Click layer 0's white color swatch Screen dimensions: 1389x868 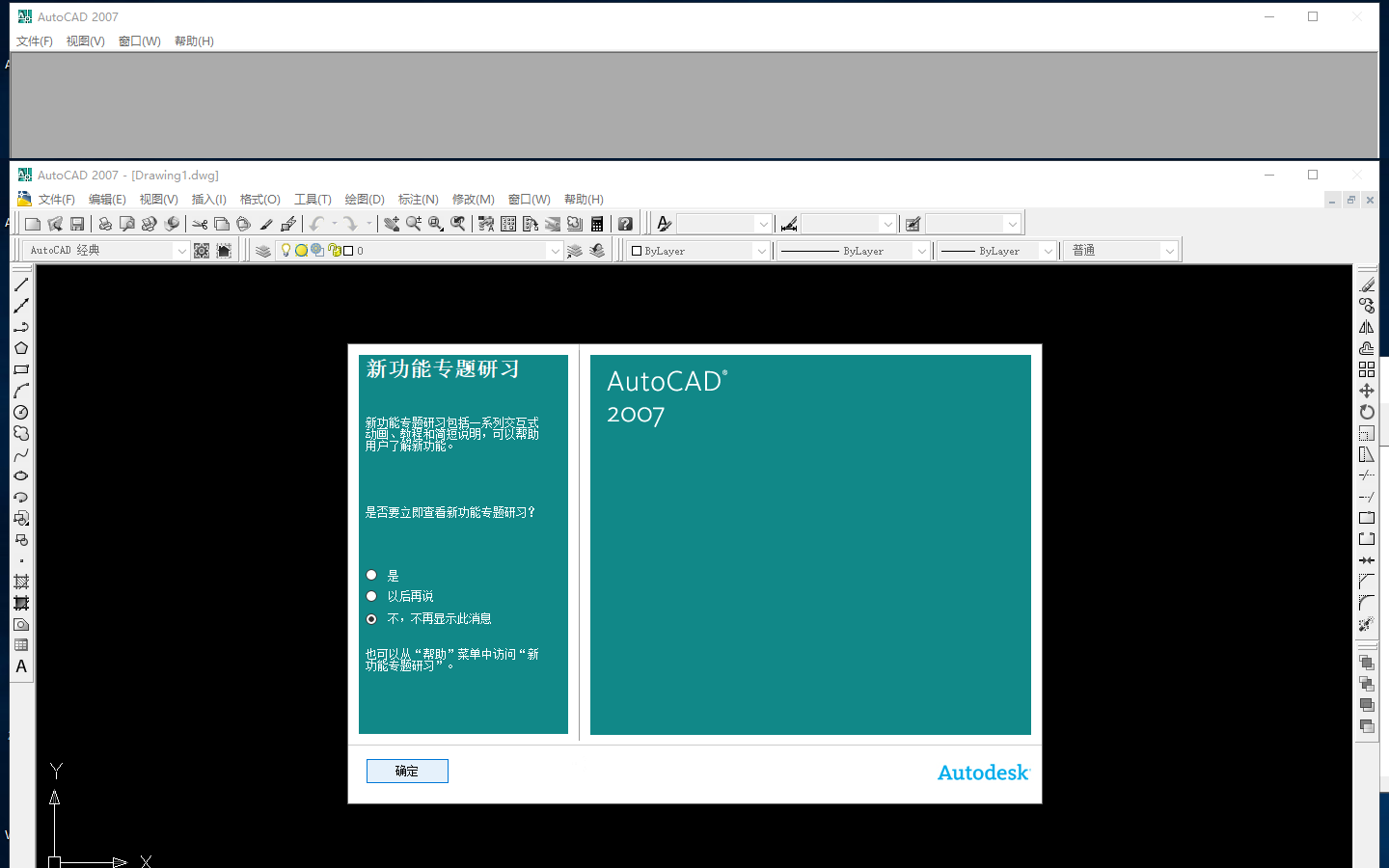pos(348,251)
